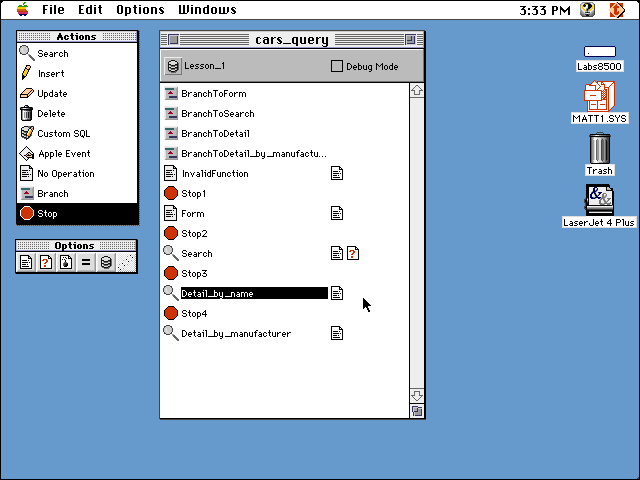Open the application switcher menu icon
Screen dimensions: 640x480
617,9
